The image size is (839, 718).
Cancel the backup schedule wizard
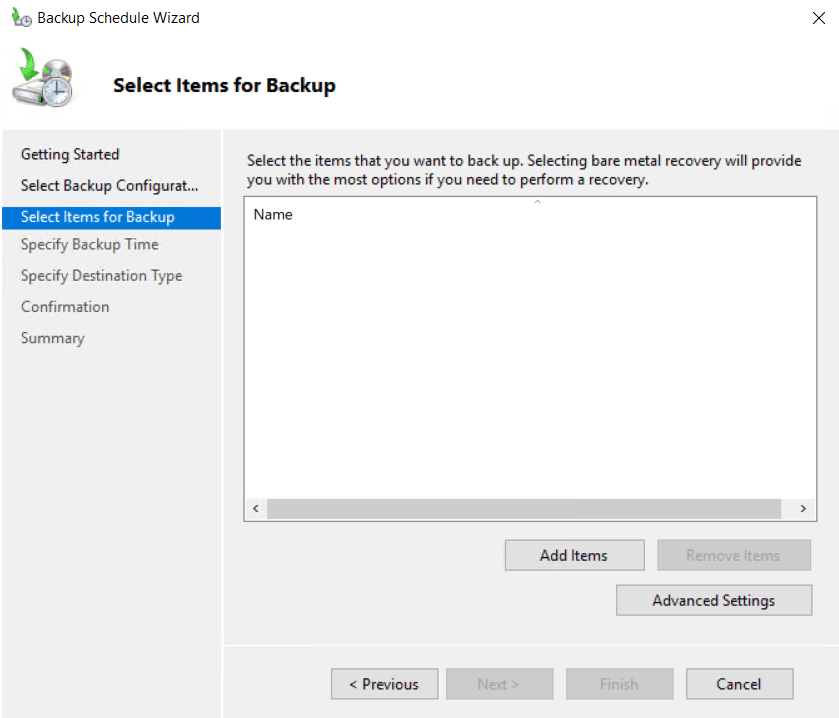739,684
